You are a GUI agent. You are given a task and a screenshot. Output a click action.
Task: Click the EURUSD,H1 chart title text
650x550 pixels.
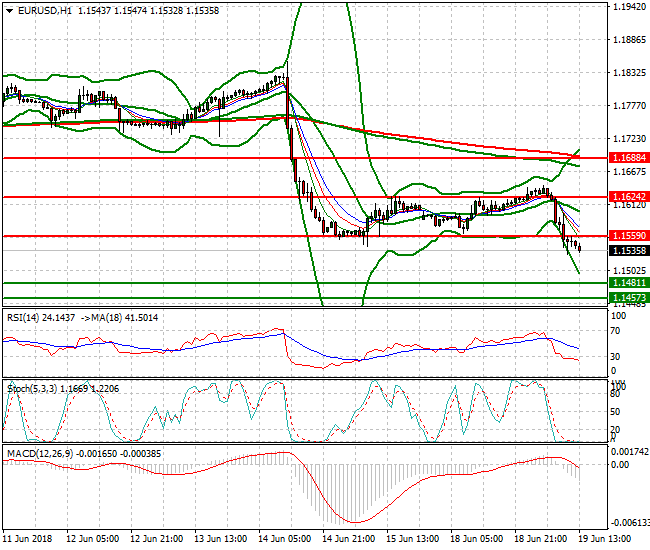(44, 10)
